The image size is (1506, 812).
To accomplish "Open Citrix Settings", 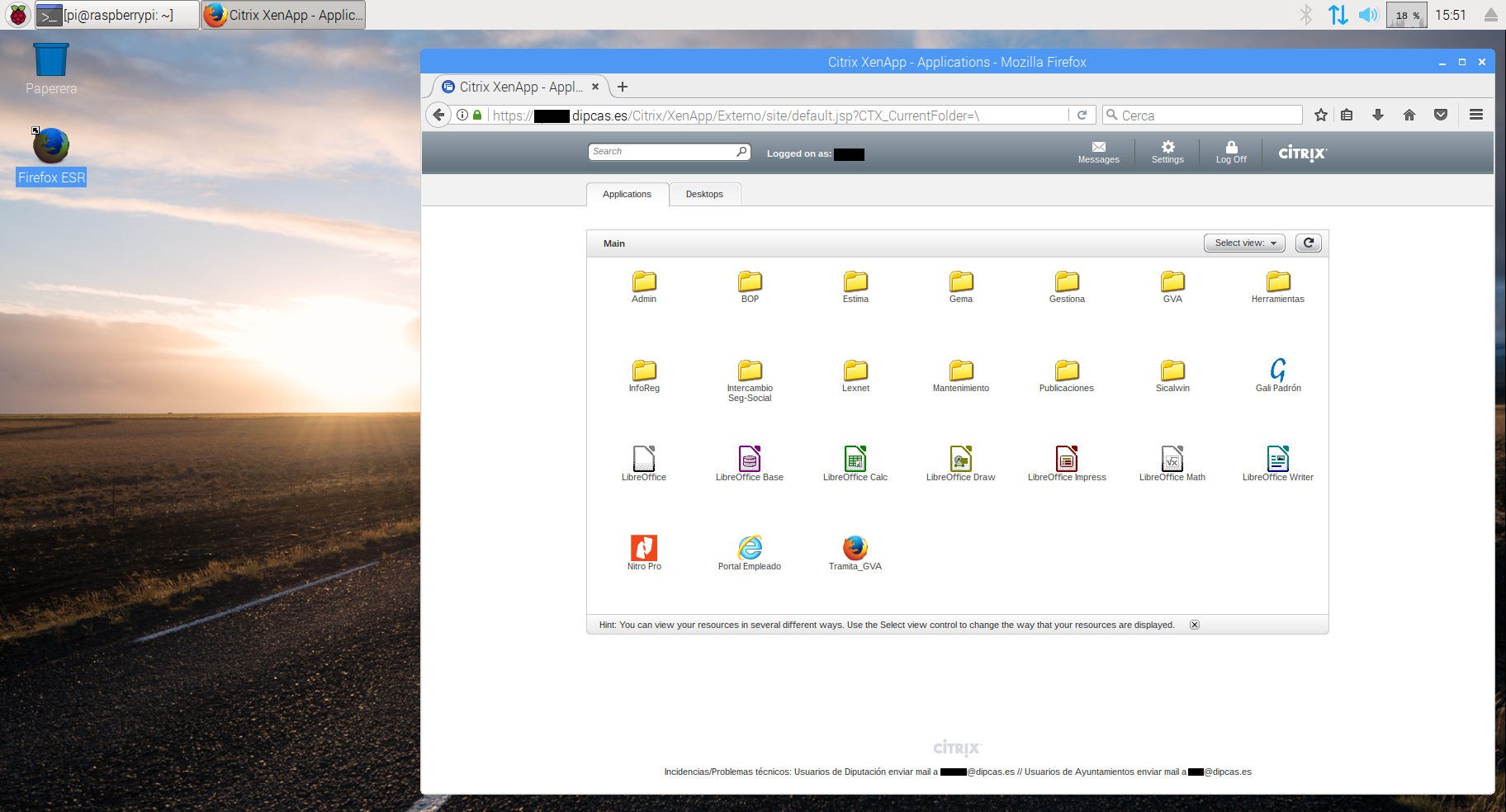I will [1167, 153].
